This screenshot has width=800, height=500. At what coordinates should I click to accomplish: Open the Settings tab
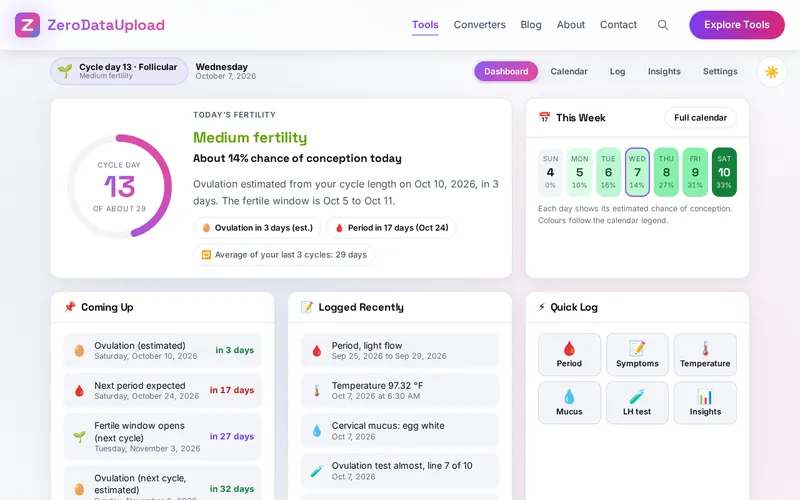tap(720, 71)
